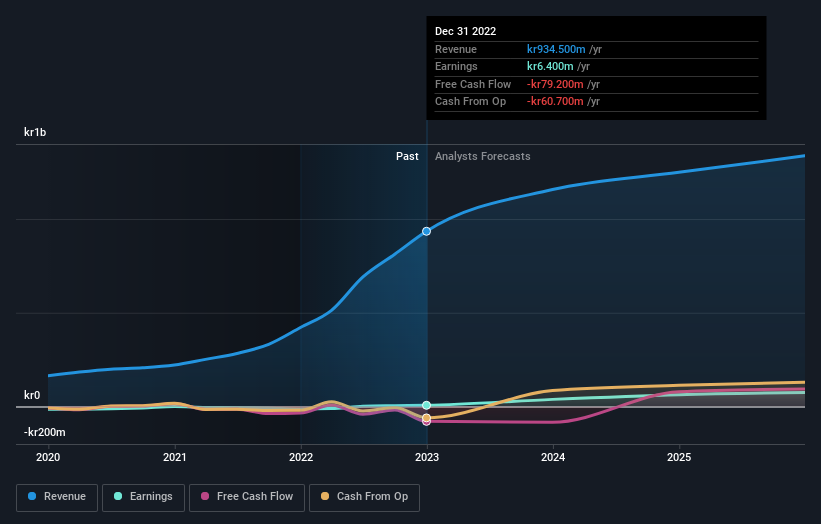This screenshot has width=821, height=524.
Task: Click the kr934.500m revenue value
Action: [x=556, y=49]
